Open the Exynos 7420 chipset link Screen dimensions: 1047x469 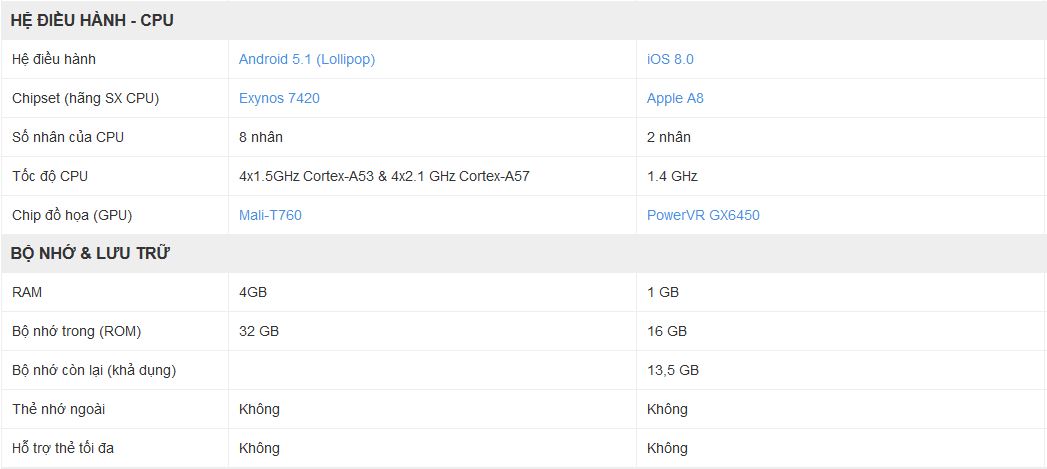279,98
